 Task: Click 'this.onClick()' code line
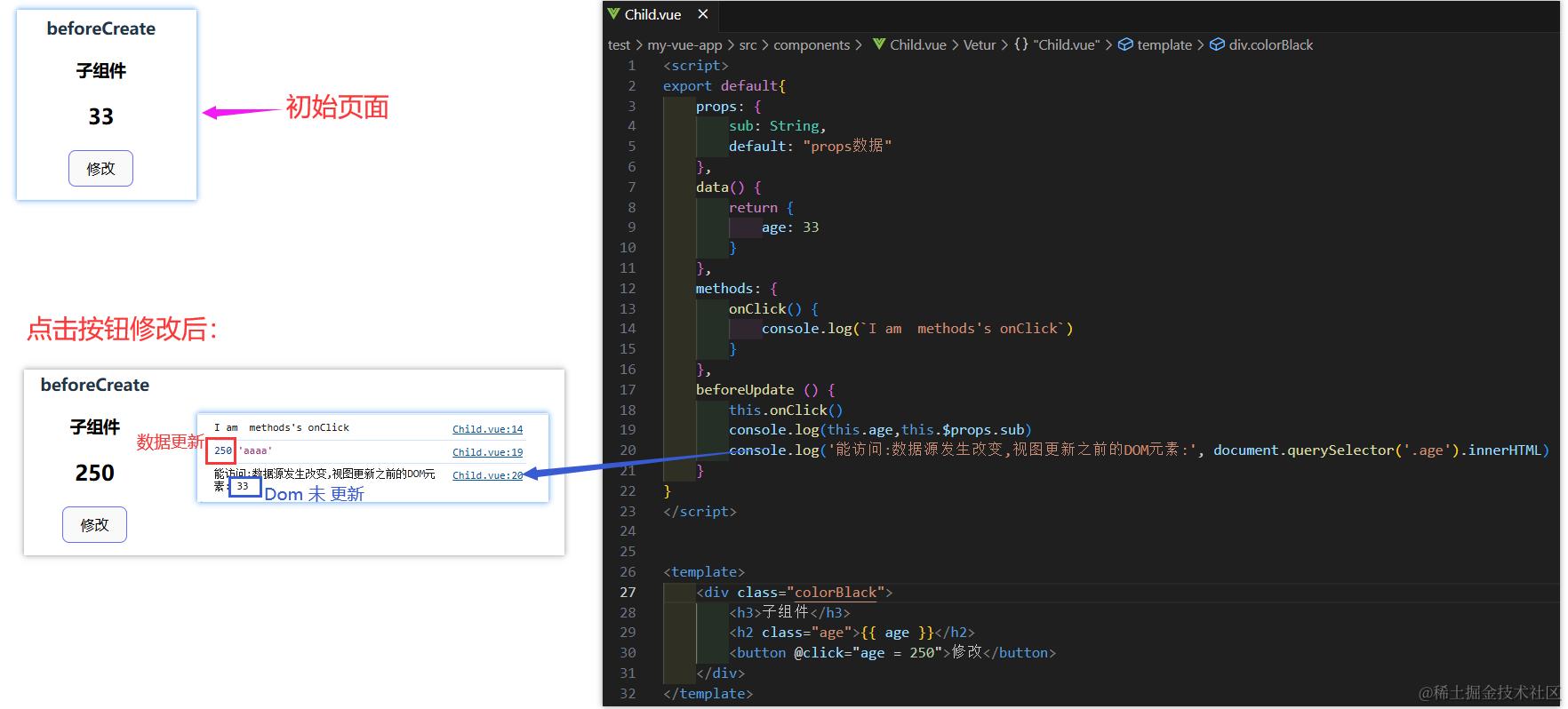pos(786,410)
